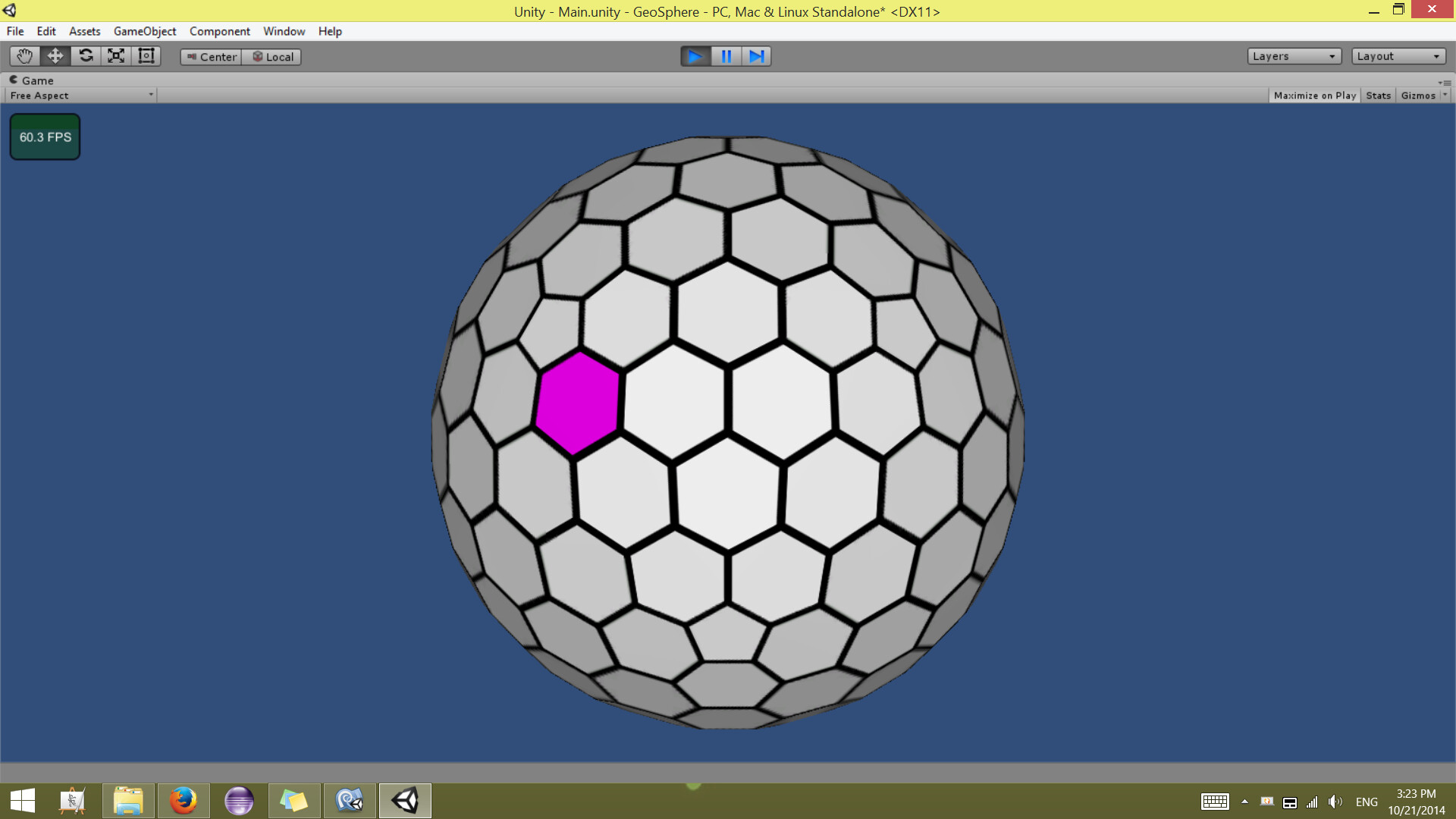Click the magenta hexagon tile
Viewport: 1456px width, 819px height.
pyautogui.click(x=578, y=403)
